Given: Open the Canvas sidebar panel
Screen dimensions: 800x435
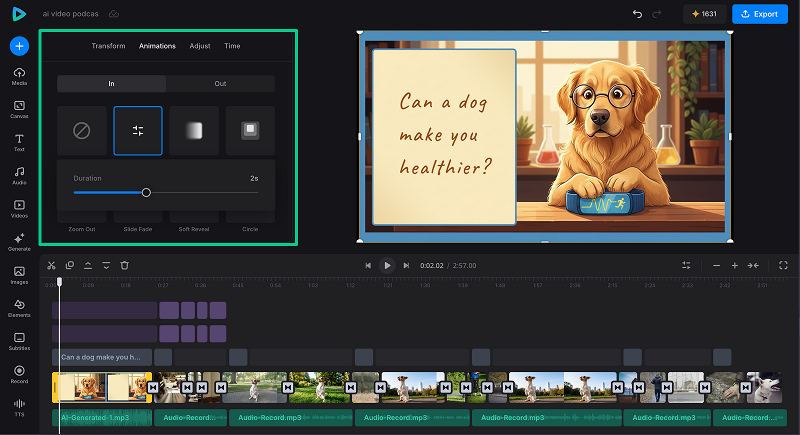Looking at the screenshot, I should coord(19,109).
